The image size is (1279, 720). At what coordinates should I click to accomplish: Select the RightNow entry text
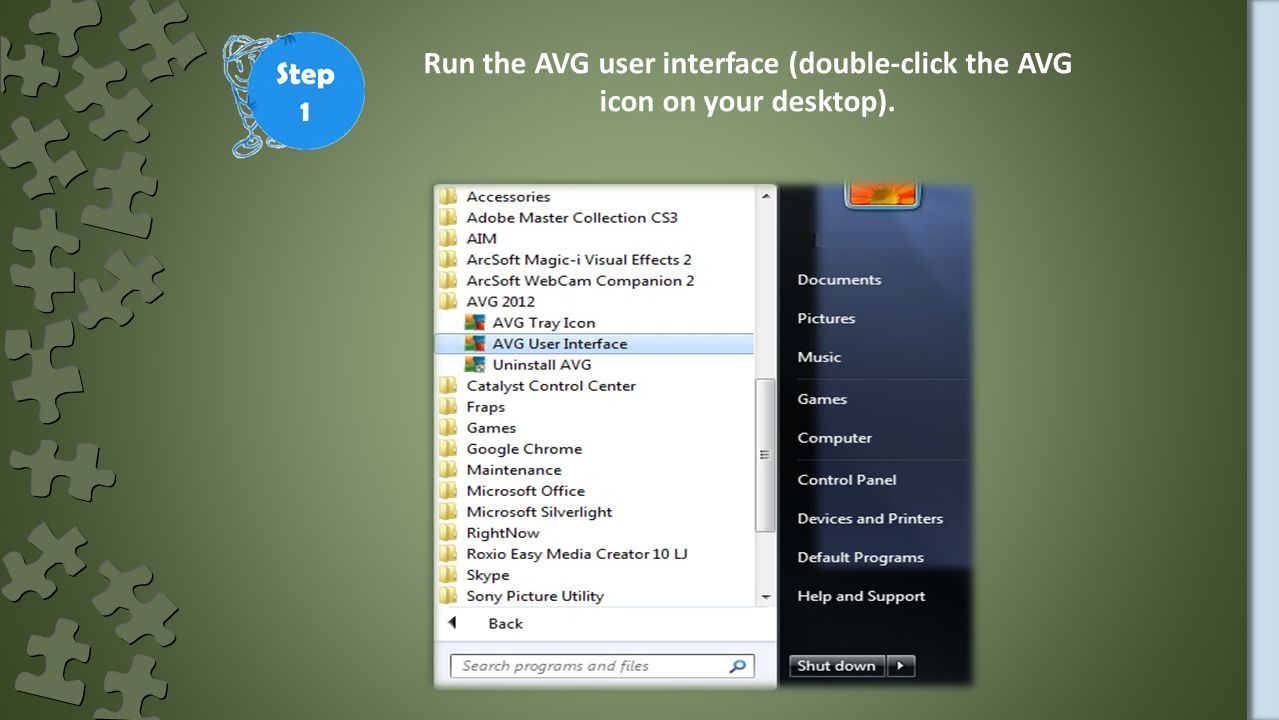[503, 533]
